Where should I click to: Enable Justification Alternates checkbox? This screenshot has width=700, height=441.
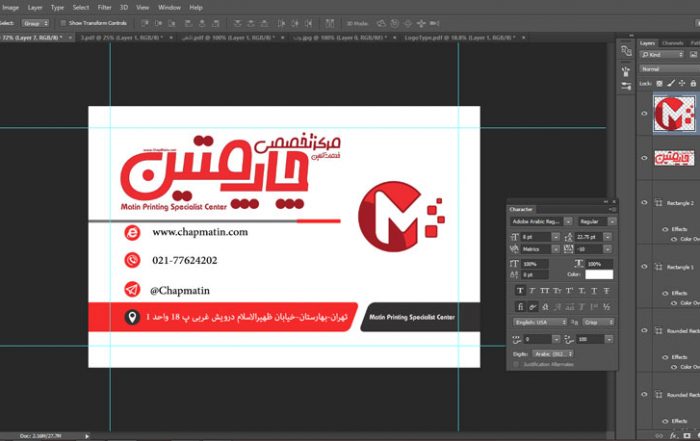coord(516,365)
